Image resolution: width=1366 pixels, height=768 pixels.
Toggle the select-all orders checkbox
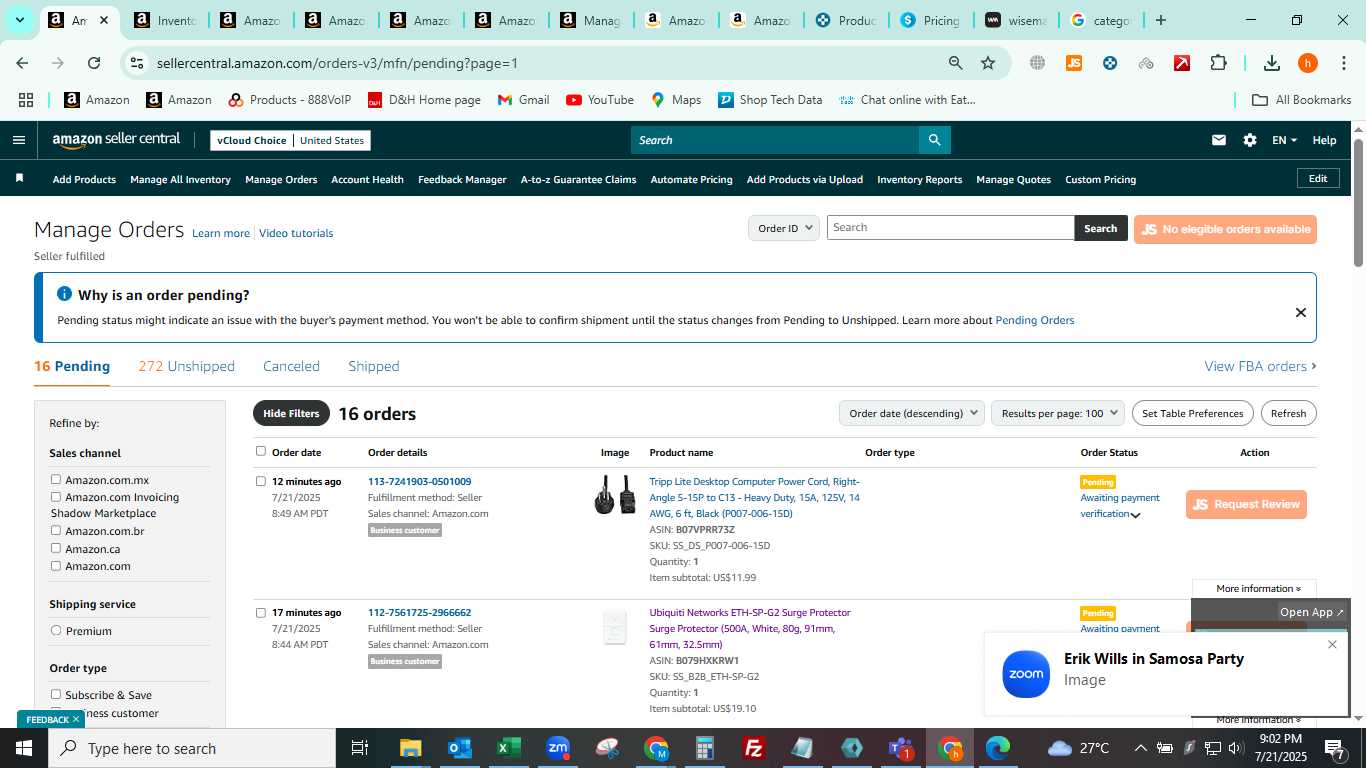(261, 451)
